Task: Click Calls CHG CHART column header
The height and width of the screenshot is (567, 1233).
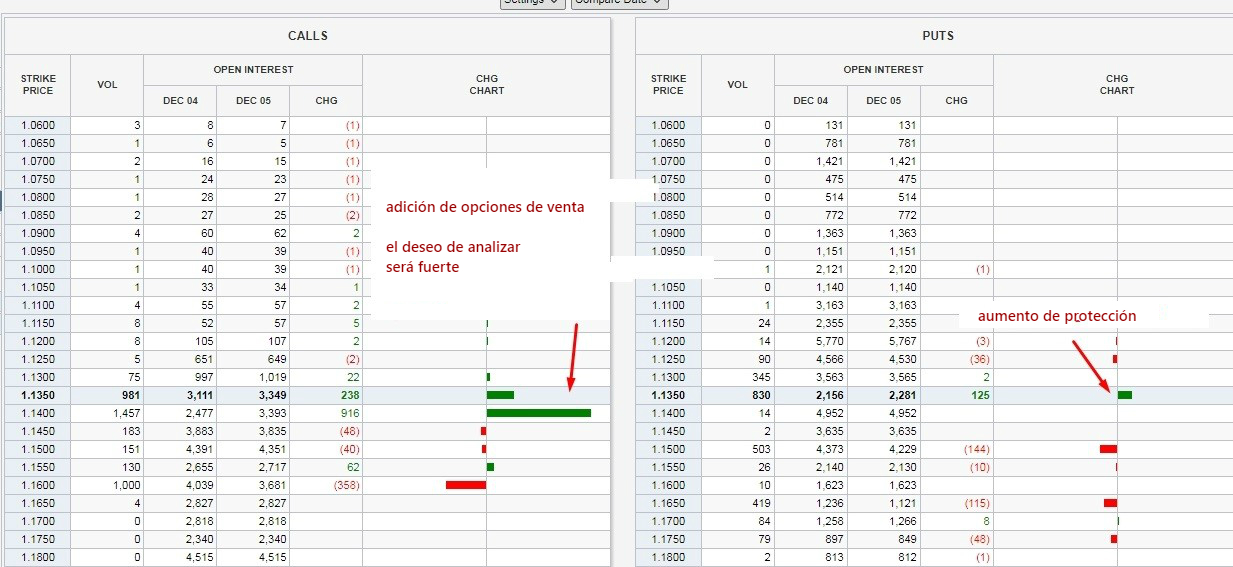Action: pyautogui.click(x=486, y=85)
